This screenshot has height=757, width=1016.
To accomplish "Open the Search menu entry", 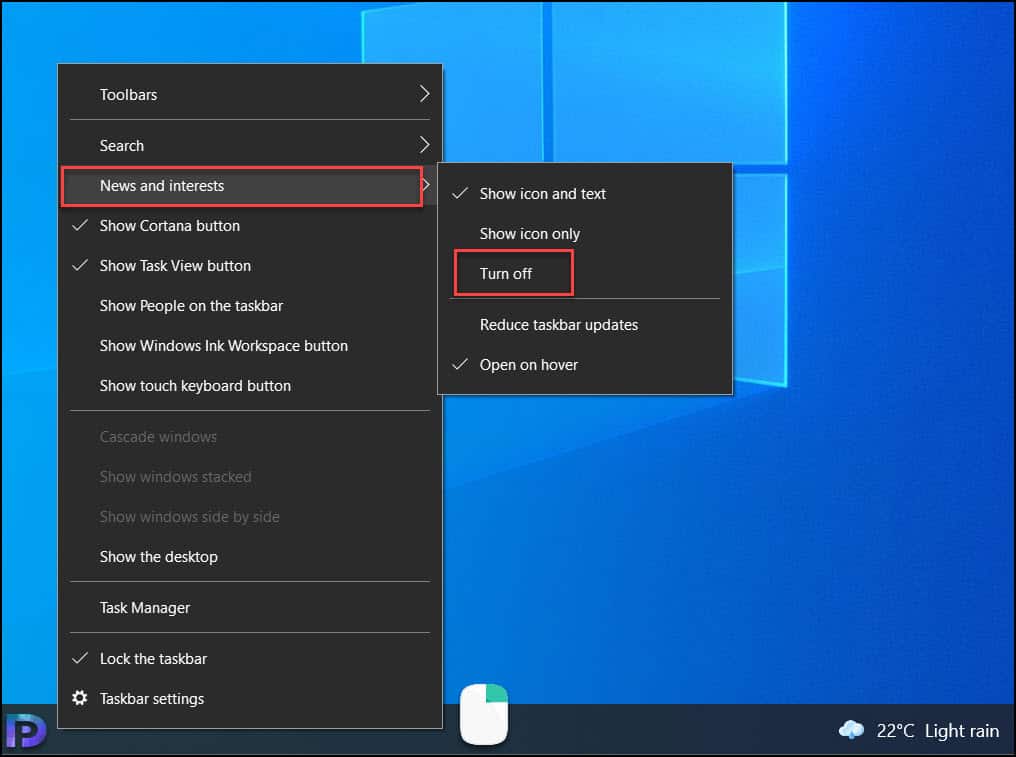I will [x=250, y=145].
